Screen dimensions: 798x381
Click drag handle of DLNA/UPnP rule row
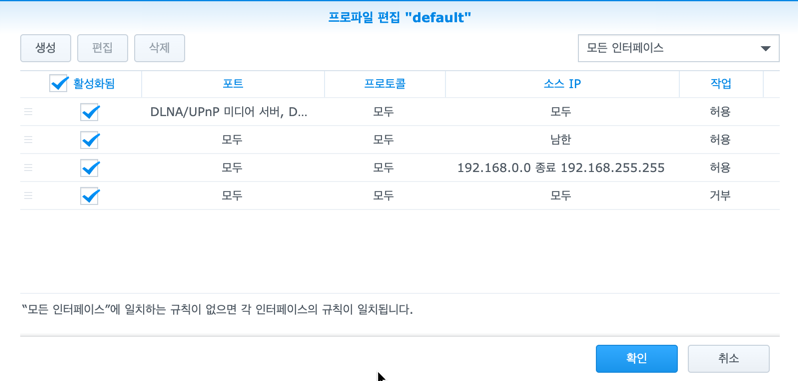28,112
